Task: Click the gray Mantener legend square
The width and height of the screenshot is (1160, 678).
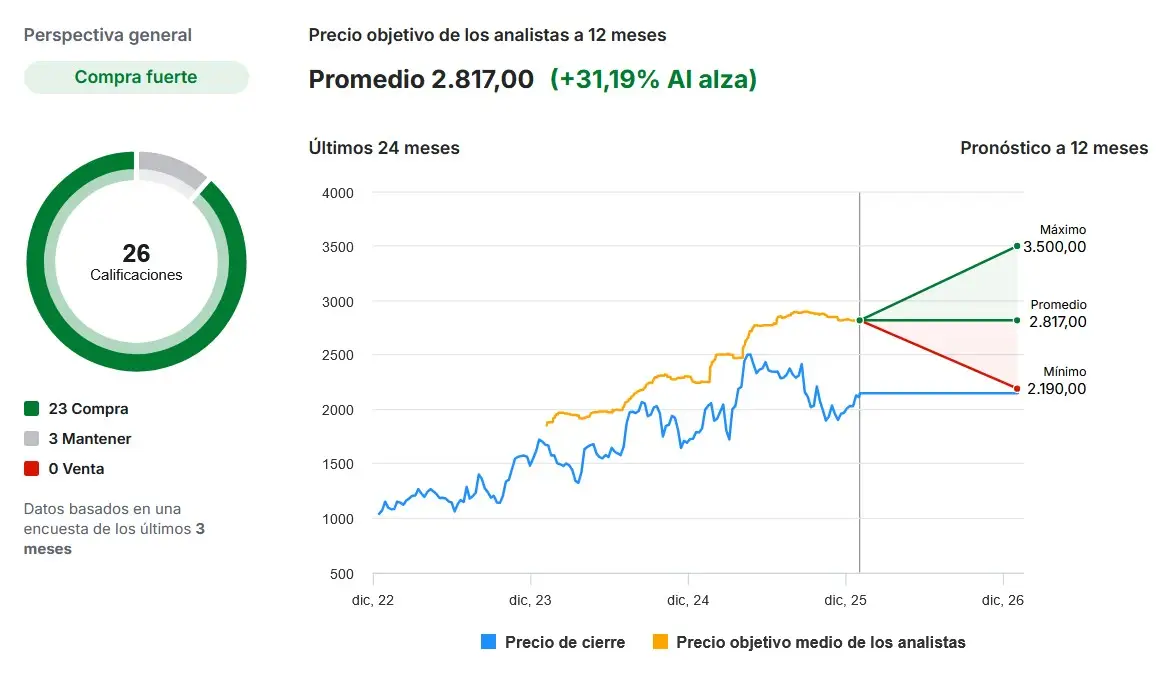Action: (31, 438)
